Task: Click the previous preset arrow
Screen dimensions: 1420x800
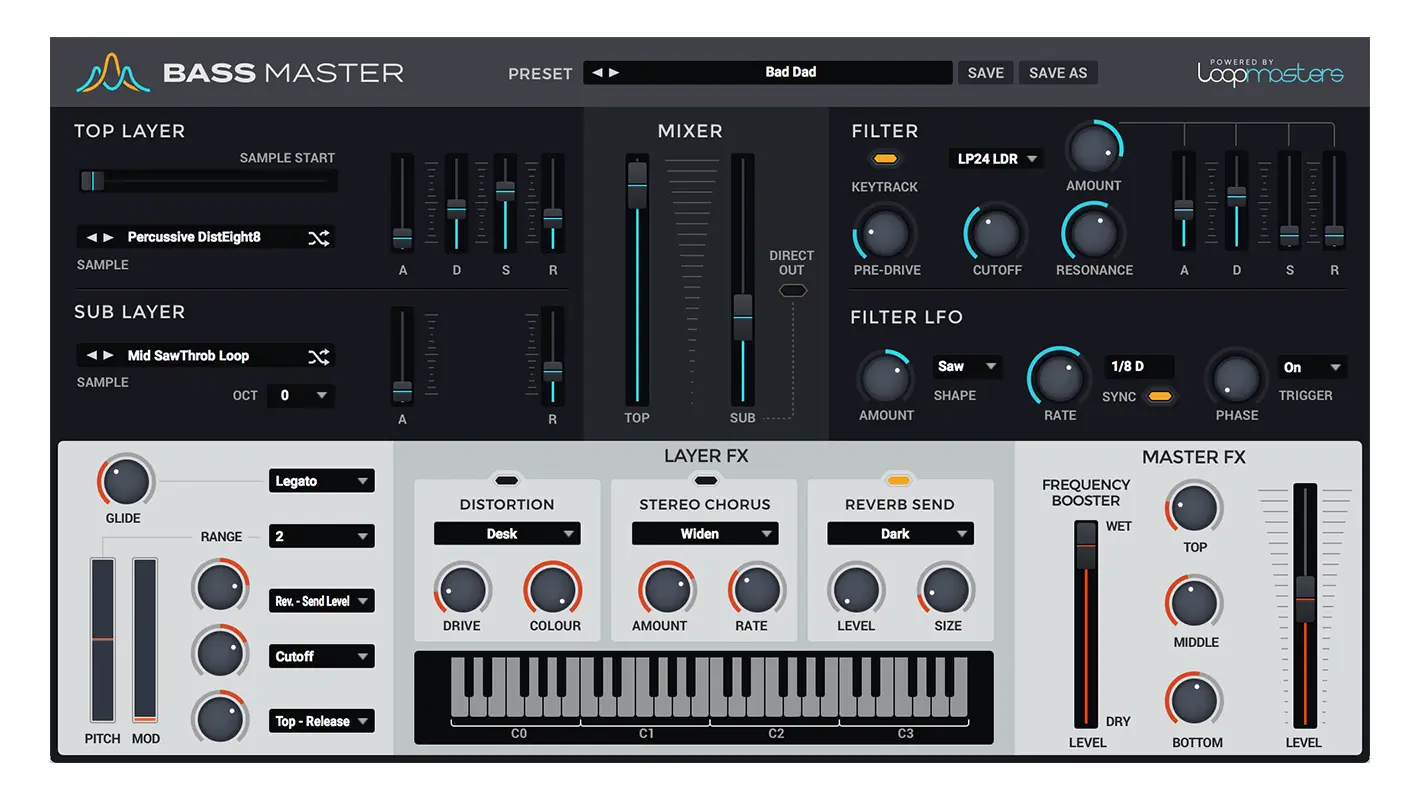Action: click(x=597, y=73)
